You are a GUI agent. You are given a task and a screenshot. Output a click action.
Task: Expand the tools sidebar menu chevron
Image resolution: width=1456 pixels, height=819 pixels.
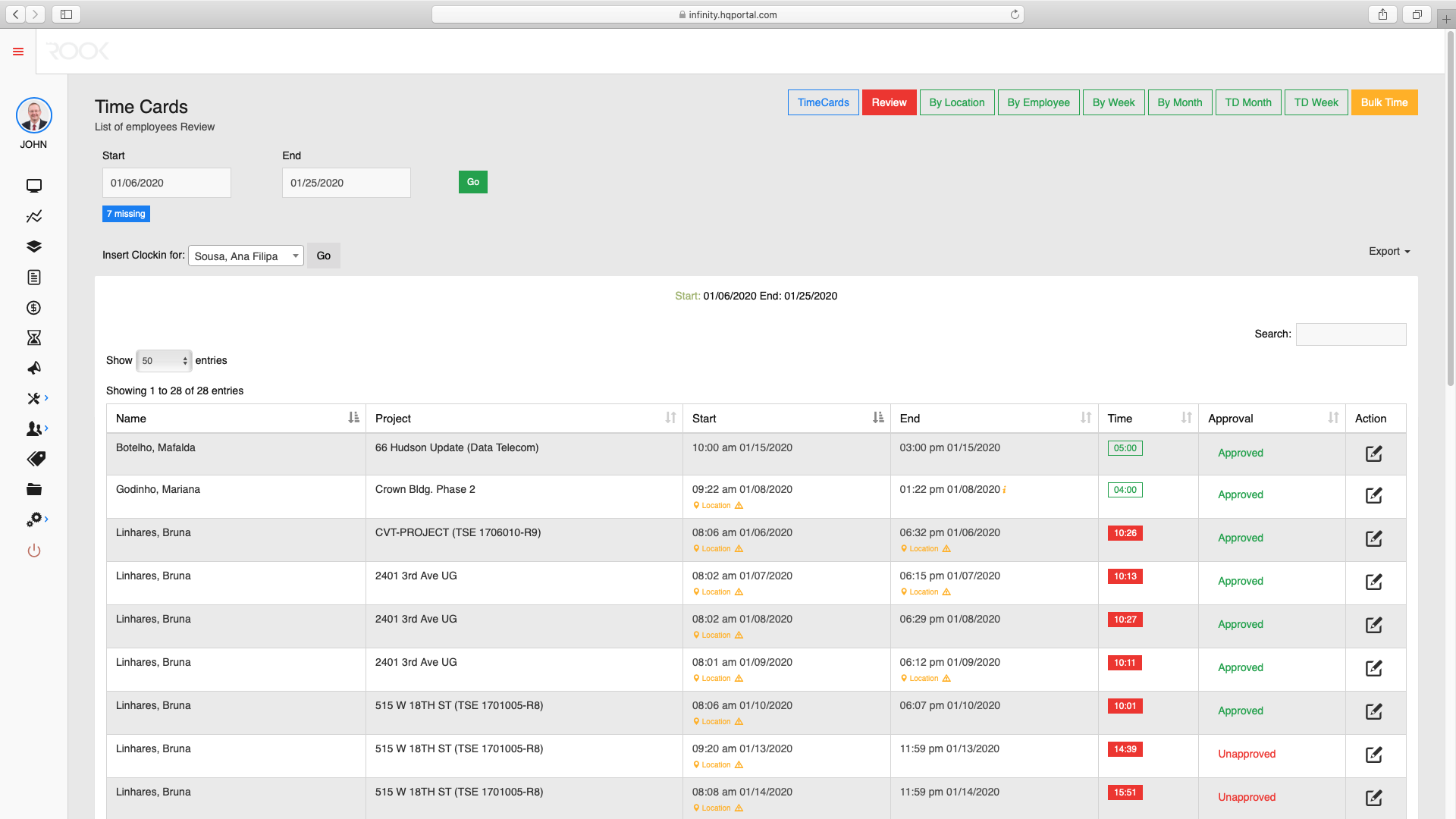tap(44, 398)
